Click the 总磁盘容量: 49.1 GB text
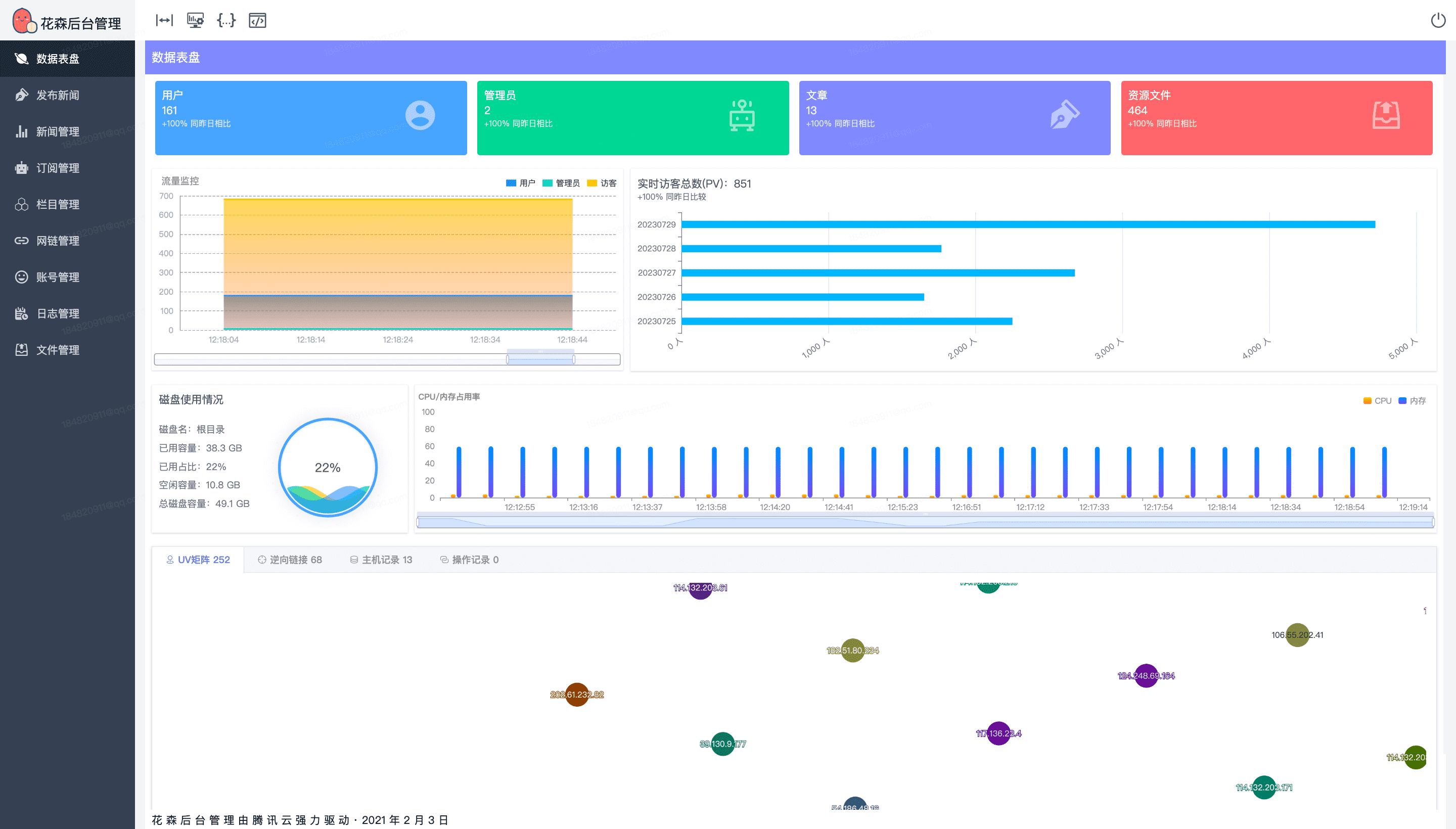The width and height of the screenshot is (1456, 829). (204, 504)
